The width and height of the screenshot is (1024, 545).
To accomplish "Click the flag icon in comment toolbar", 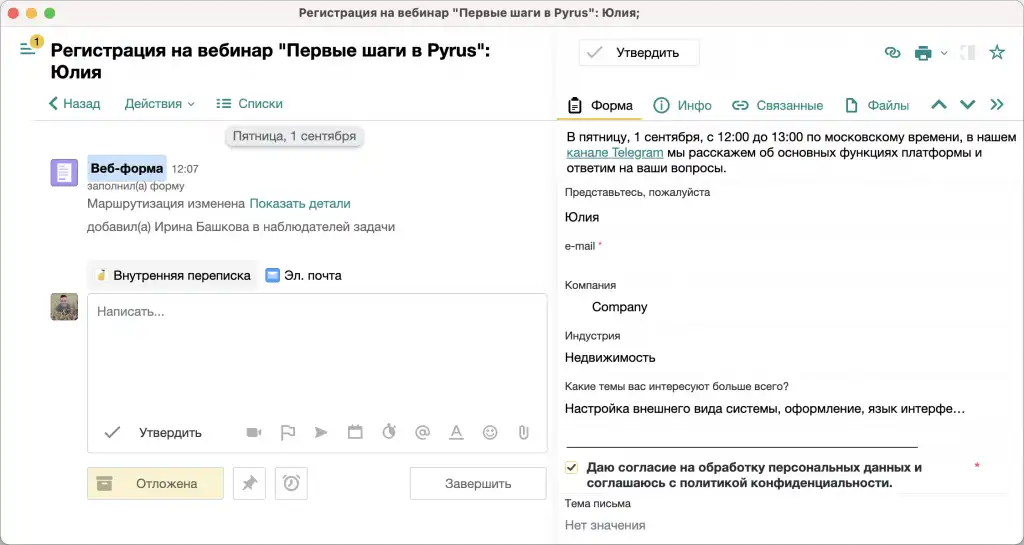I will tap(287, 432).
